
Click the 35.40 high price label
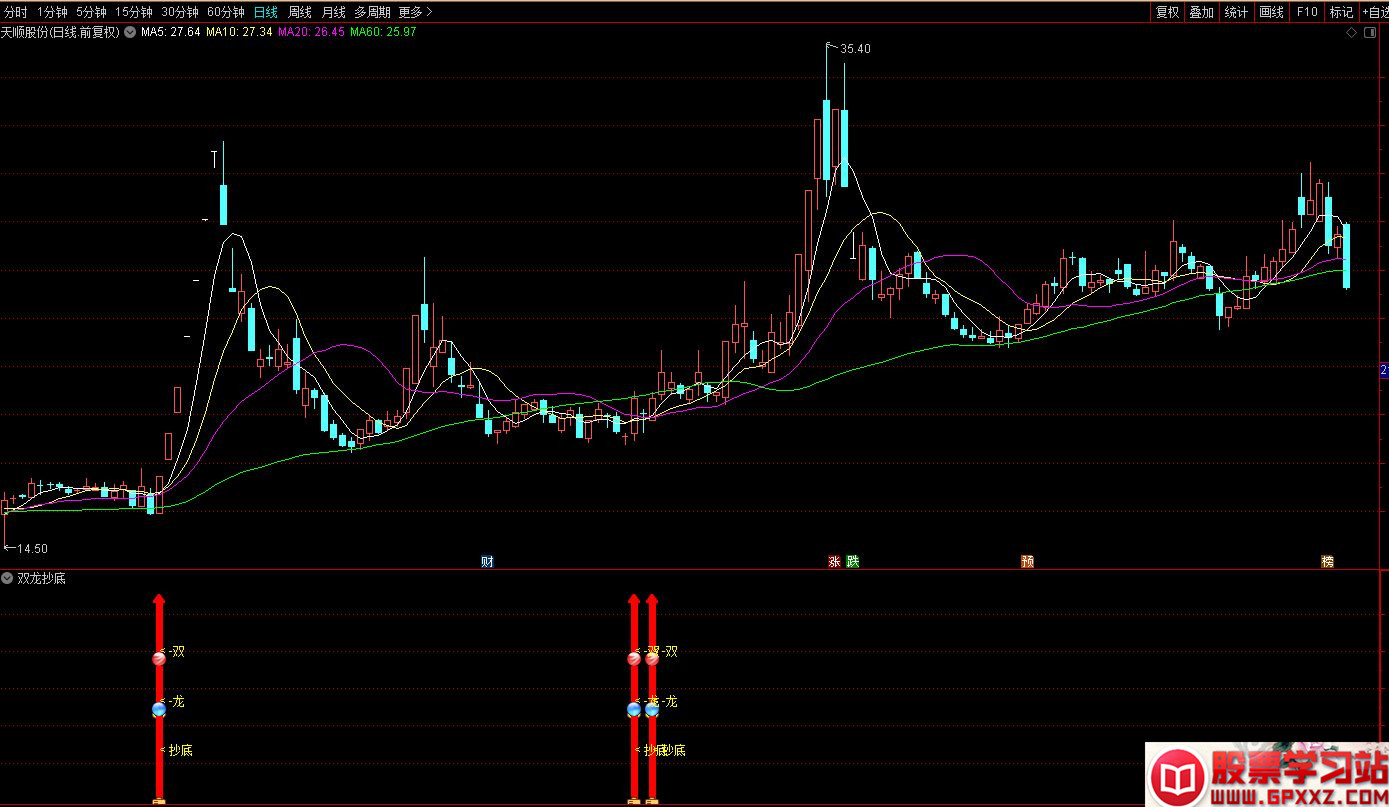coord(855,48)
